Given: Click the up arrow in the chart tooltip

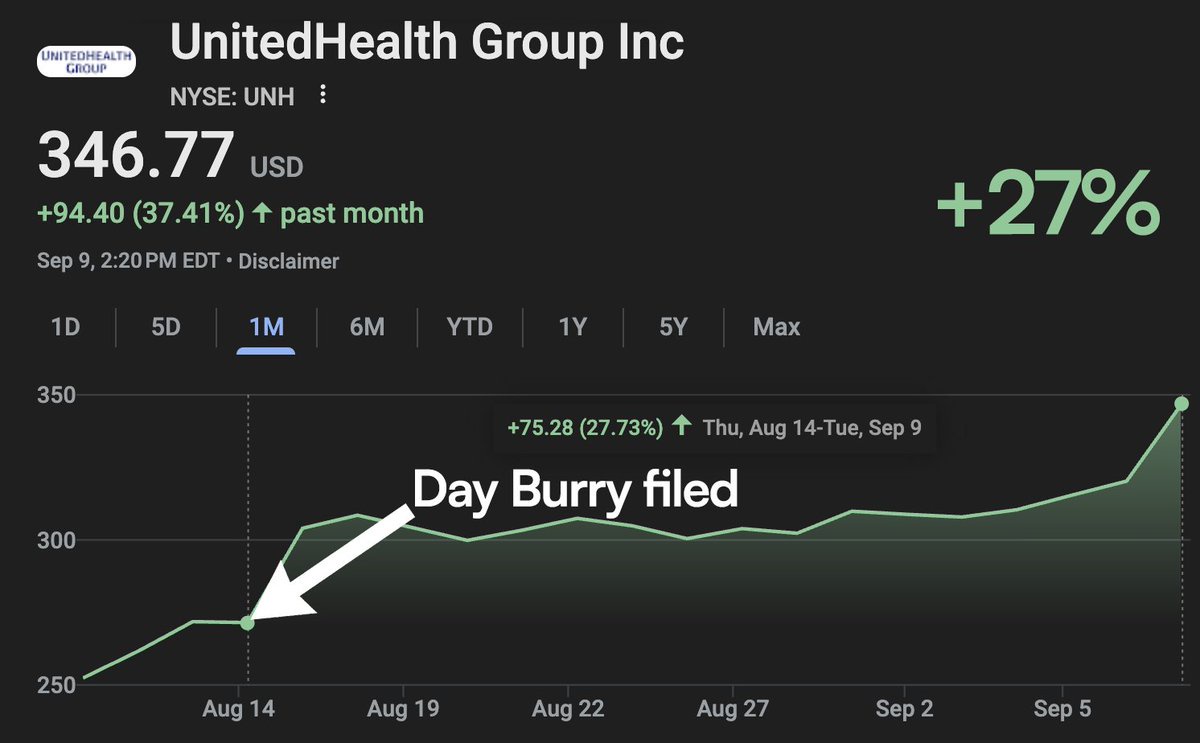Looking at the screenshot, I should pos(682,427).
